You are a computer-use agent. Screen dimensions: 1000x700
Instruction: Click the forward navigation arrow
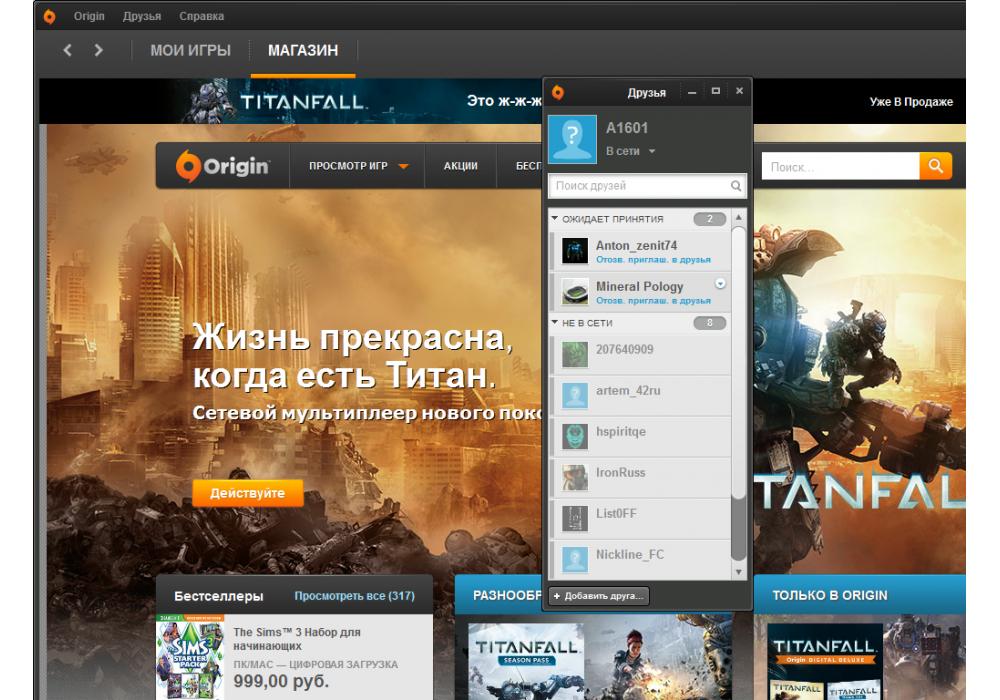click(98, 50)
